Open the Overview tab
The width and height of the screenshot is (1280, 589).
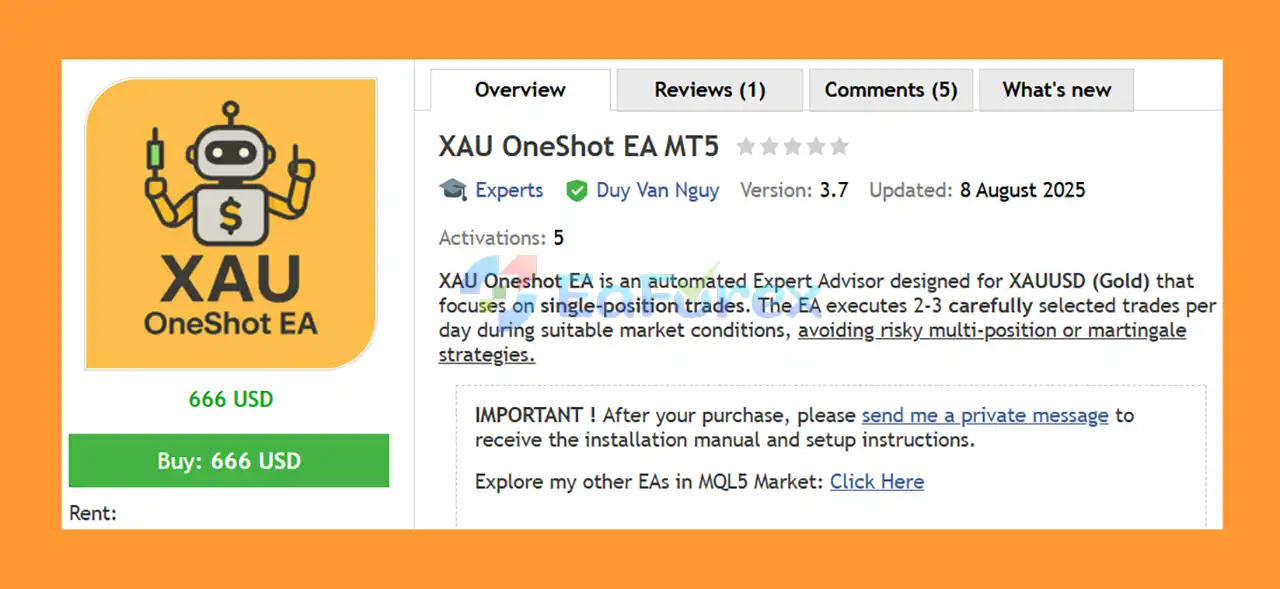pyautogui.click(x=520, y=90)
